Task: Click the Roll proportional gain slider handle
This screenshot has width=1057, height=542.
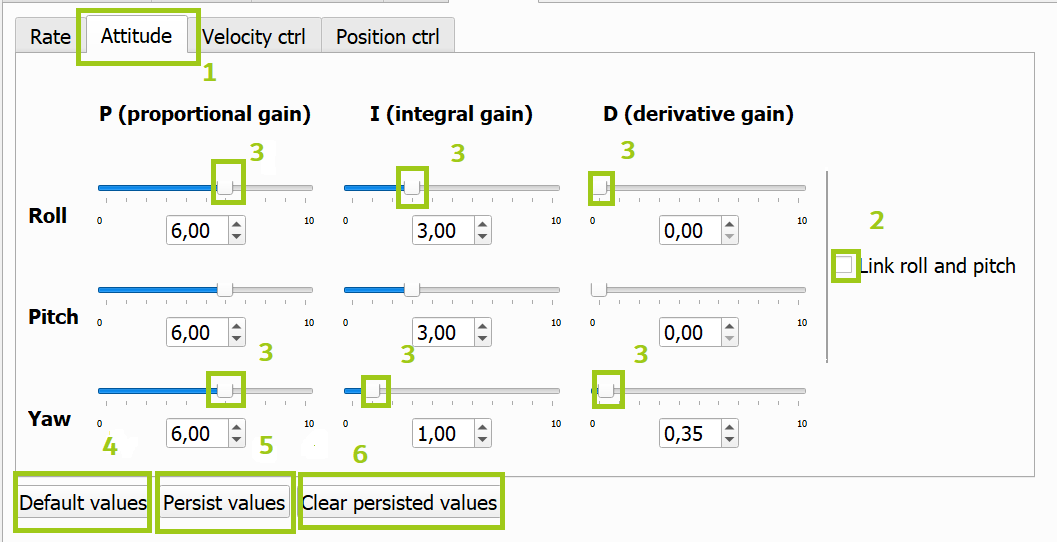Action: (x=226, y=187)
